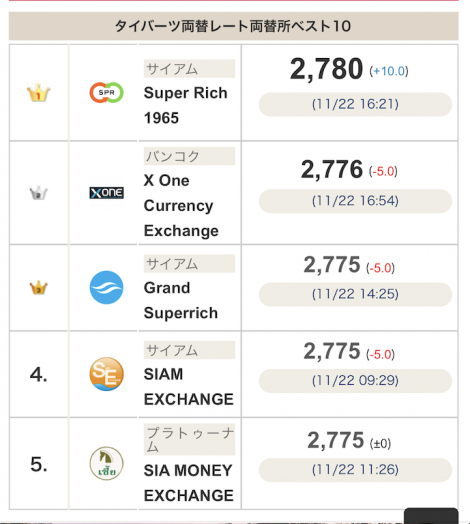The height and width of the screenshot is (524, 470).
Task: Click the 11/22 11:26 timestamp pill
Action: 355,470
